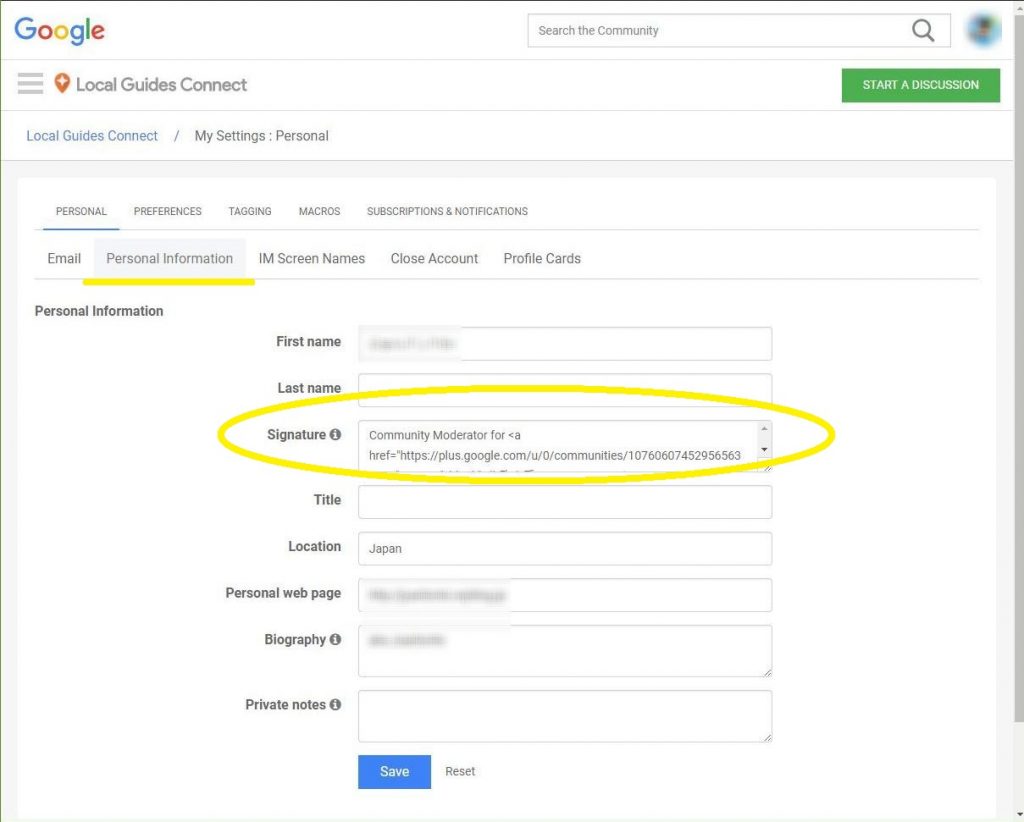This screenshot has width=1024, height=822.
Task: Open the hamburger navigation menu
Action: tap(30, 84)
